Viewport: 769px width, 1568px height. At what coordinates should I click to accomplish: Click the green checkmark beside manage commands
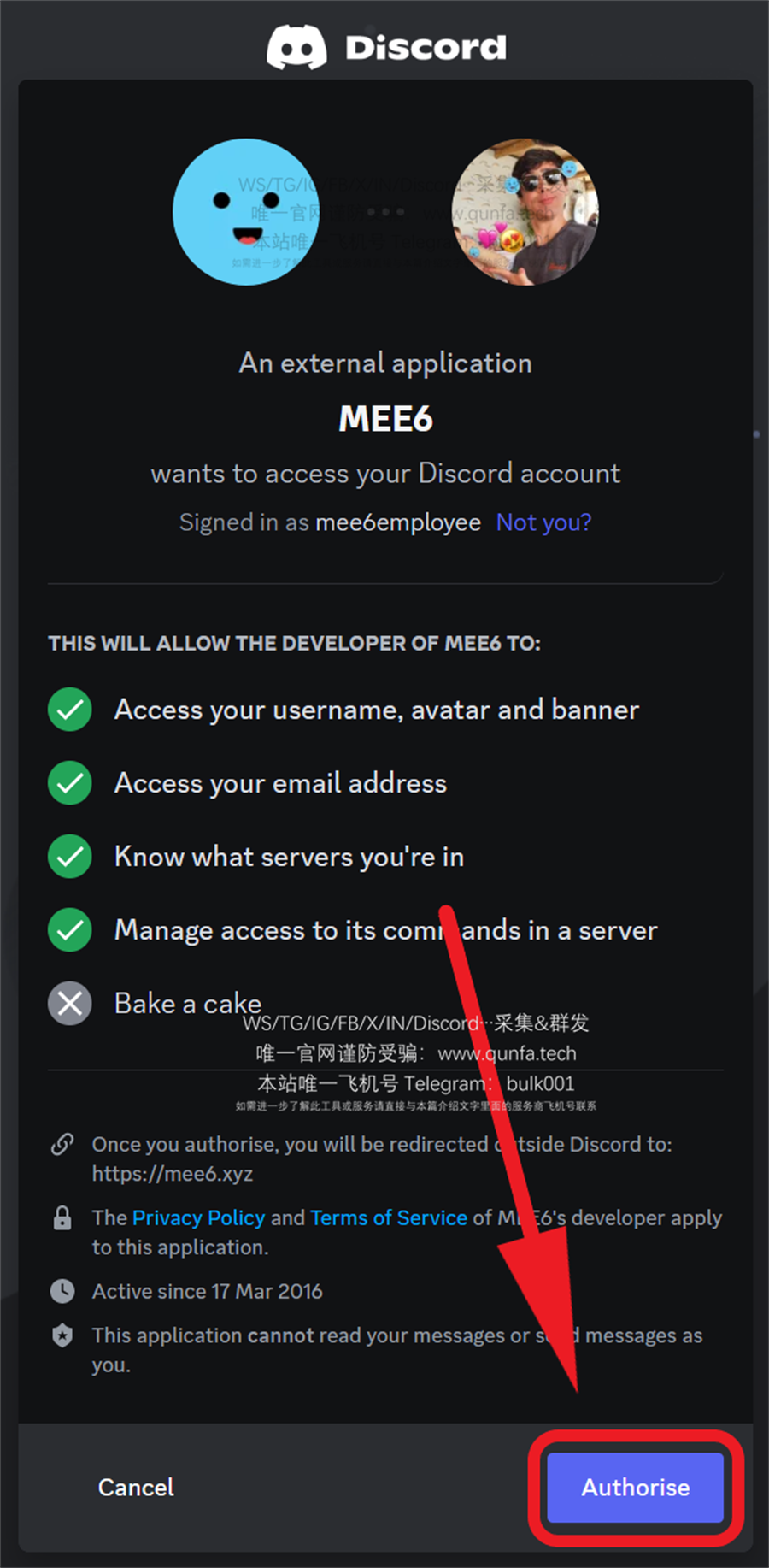[70, 930]
